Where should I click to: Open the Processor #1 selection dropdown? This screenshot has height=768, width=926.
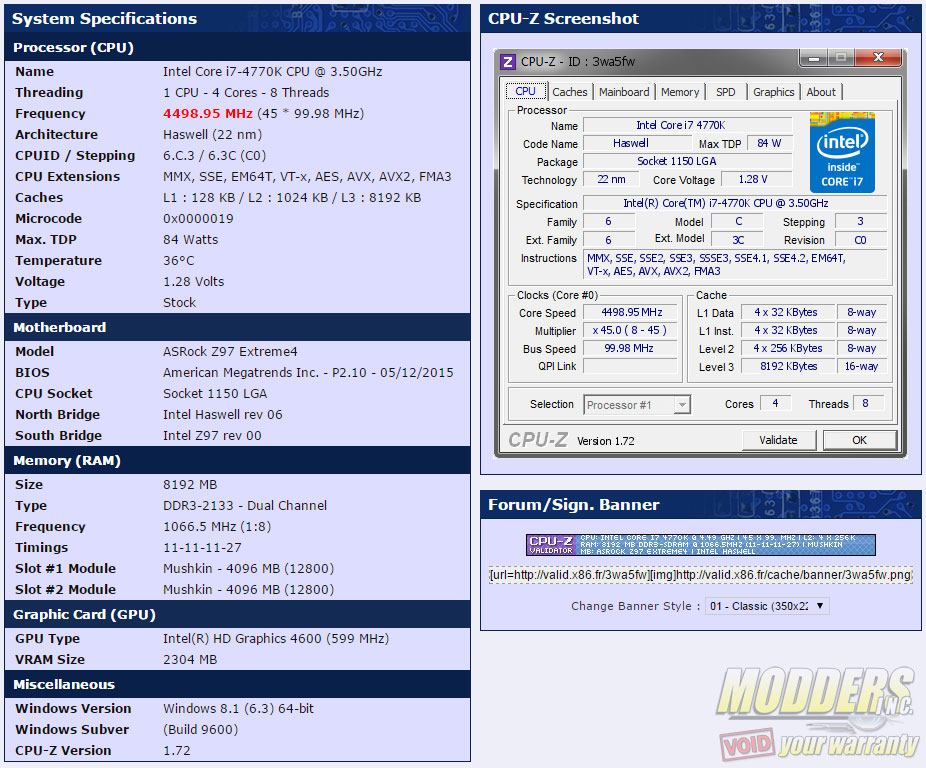coord(637,405)
